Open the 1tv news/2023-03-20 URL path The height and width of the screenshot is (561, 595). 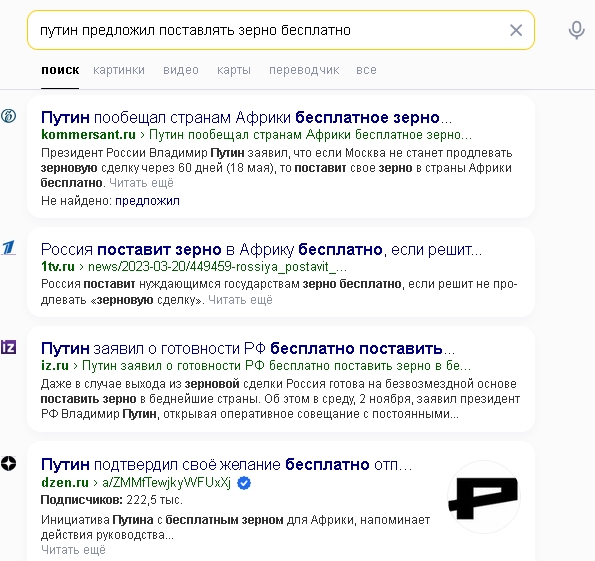pyautogui.click(x=217, y=267)
